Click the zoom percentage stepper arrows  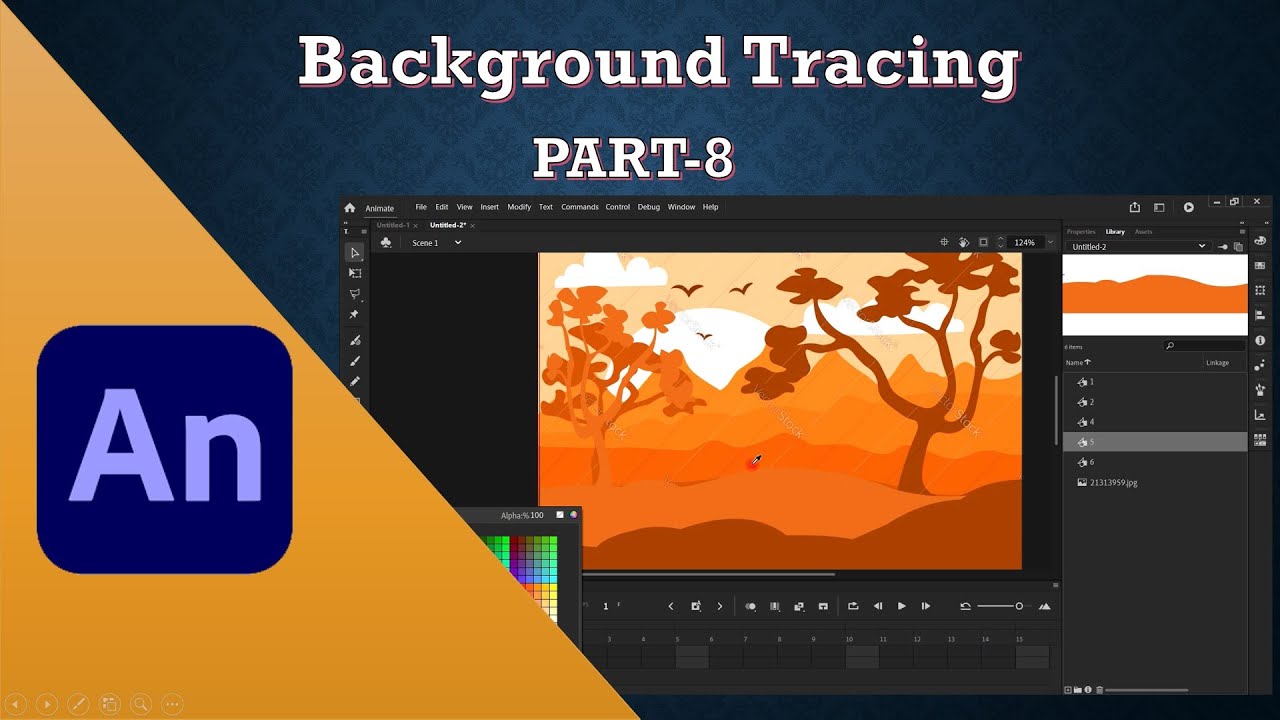tap(1002, 243)
